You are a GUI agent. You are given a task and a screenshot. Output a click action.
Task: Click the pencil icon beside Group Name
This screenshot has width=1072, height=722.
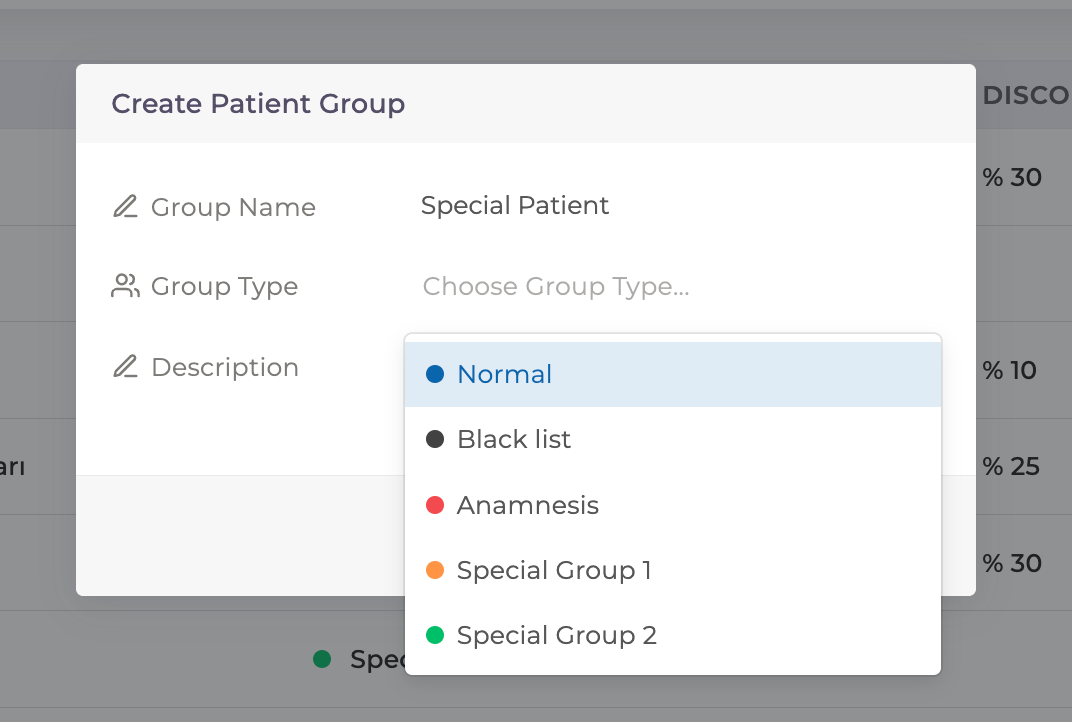tap(125, 207)
